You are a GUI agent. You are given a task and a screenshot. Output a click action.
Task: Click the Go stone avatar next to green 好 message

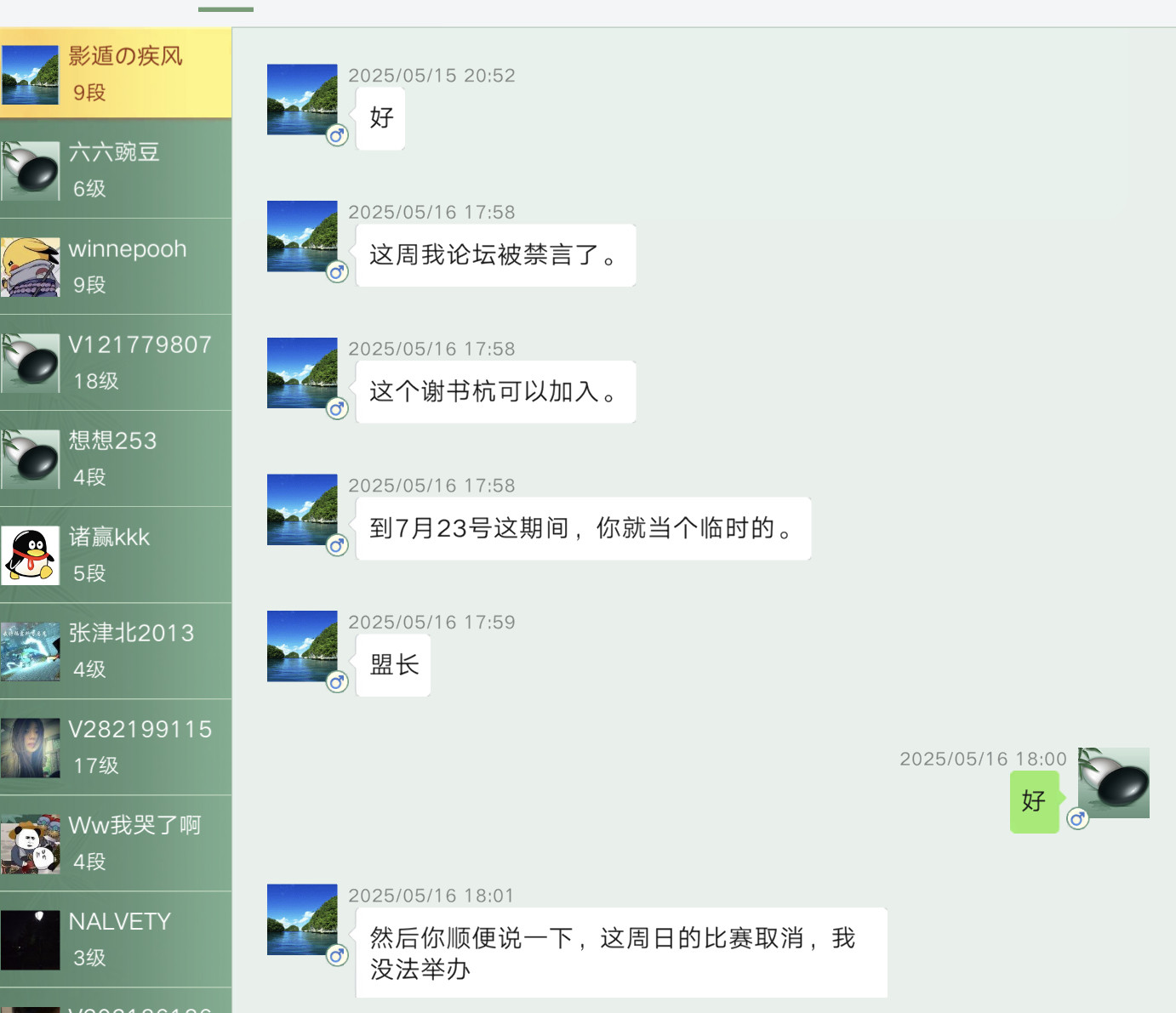(1114, 783)
